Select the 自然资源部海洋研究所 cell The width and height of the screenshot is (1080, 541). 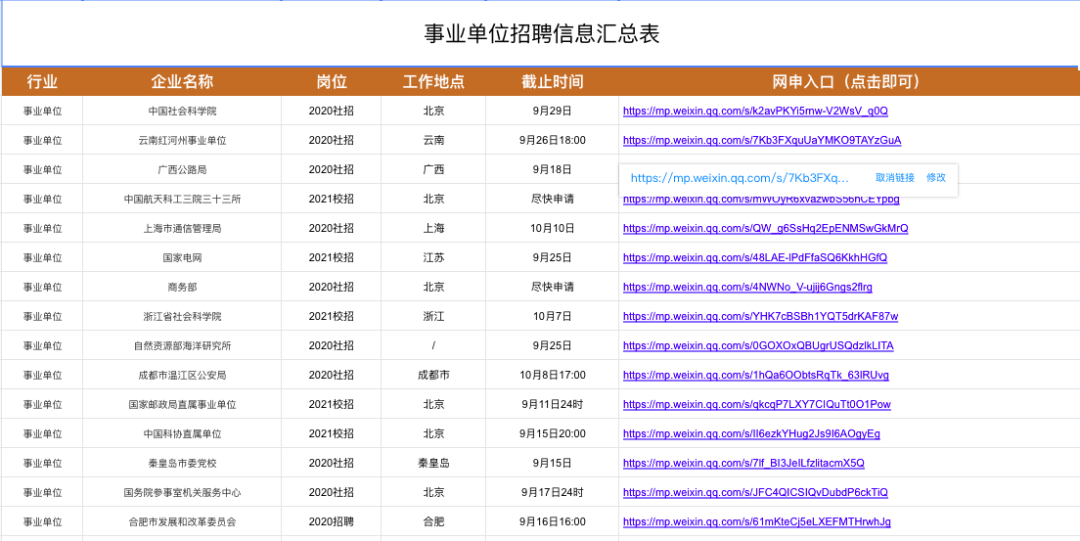coord(183,345)
